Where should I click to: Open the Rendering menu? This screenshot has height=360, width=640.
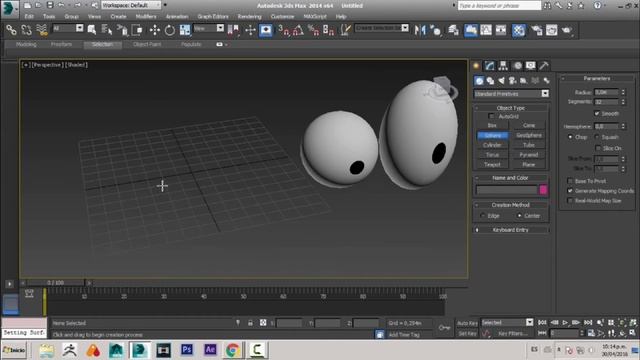(x=249, y=17)
